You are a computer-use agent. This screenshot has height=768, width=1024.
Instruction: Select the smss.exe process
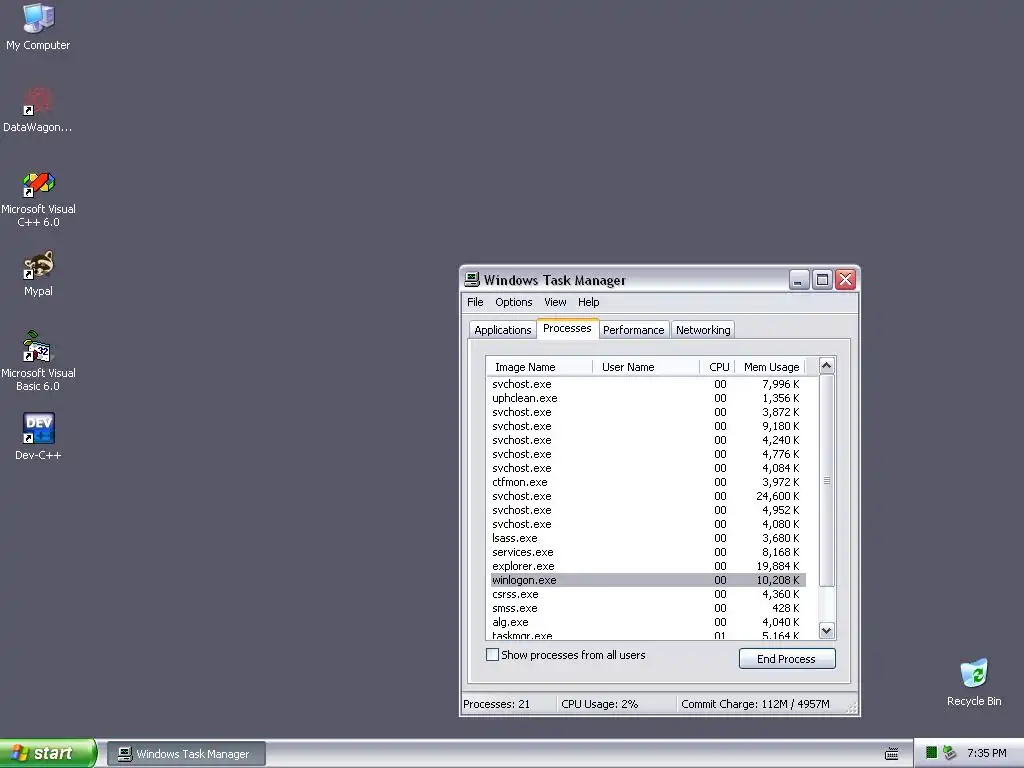648,608
